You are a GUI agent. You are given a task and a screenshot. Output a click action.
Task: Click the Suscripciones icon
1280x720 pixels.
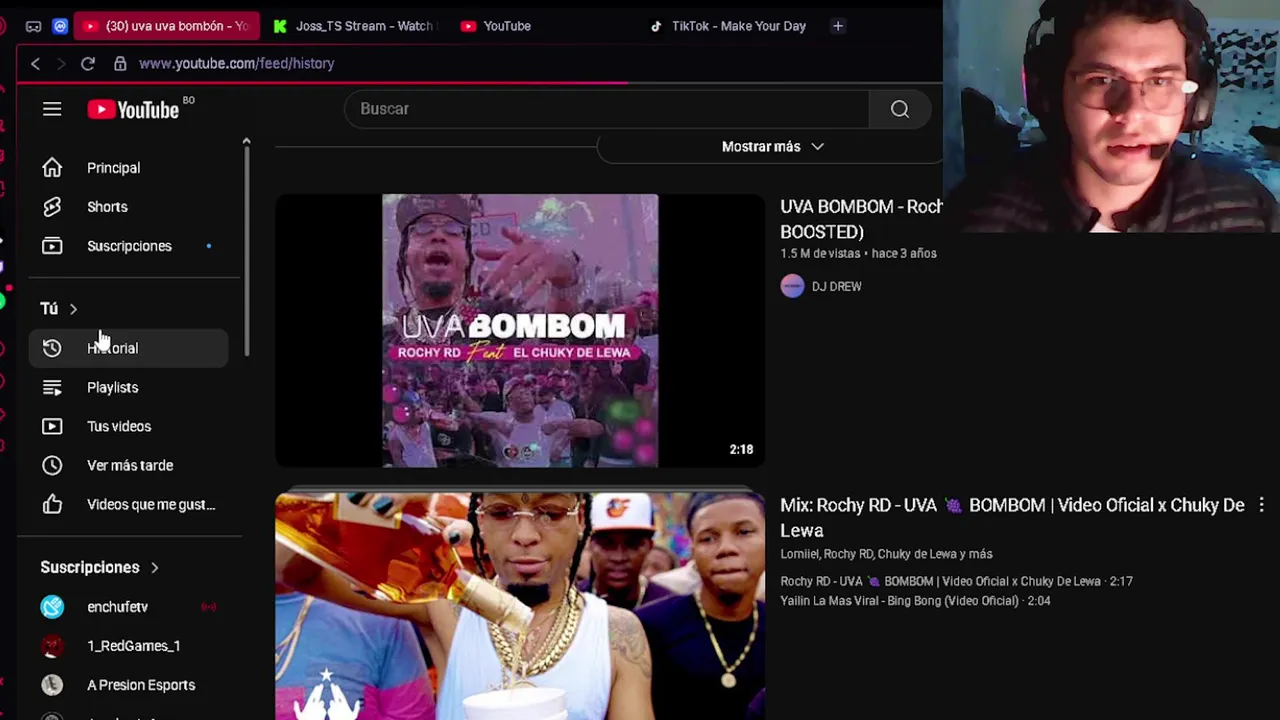(52, 246)
